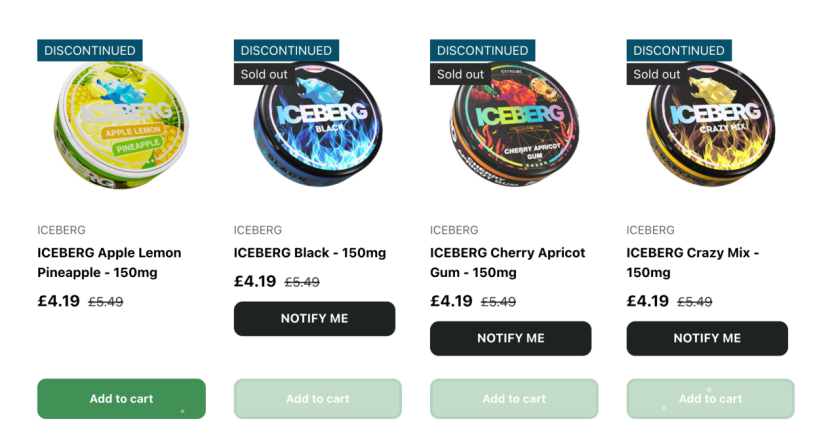Click Sold out badge on ICEBERG Black
Image resolution: width=832 pixels, height=440 pixels.
point(264,74)
